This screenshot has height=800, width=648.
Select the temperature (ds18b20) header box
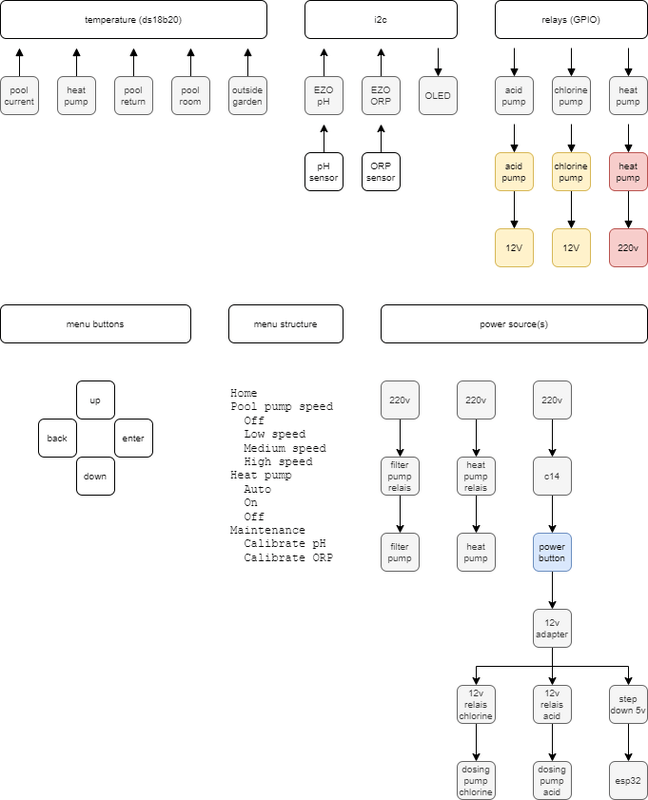pos(134,19)
